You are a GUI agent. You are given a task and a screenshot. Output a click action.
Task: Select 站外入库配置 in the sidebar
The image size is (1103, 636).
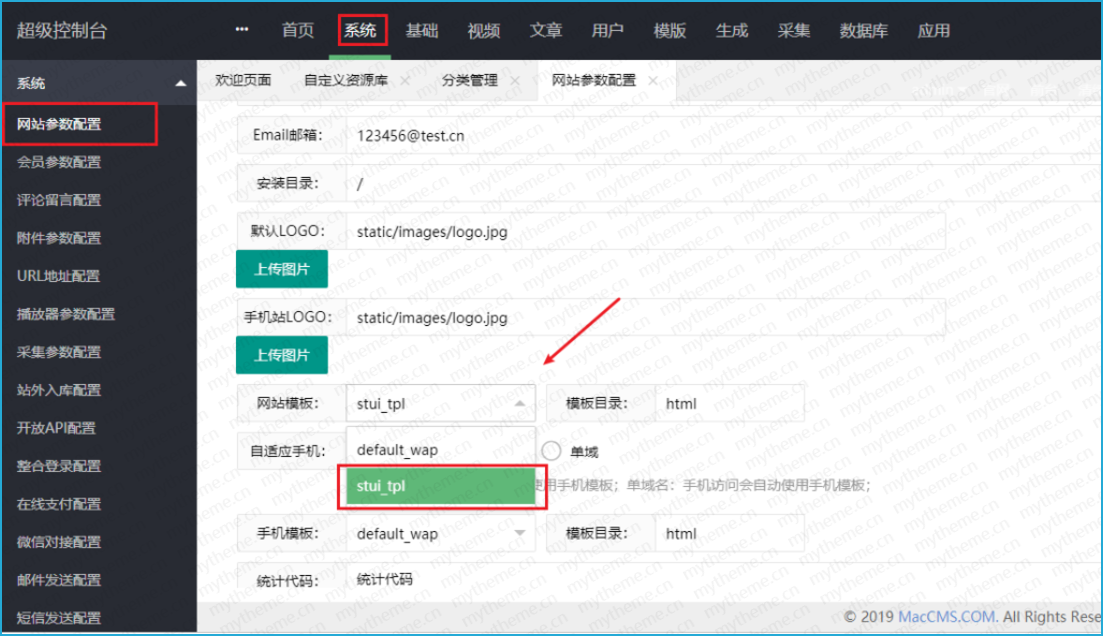pos(59,390)
